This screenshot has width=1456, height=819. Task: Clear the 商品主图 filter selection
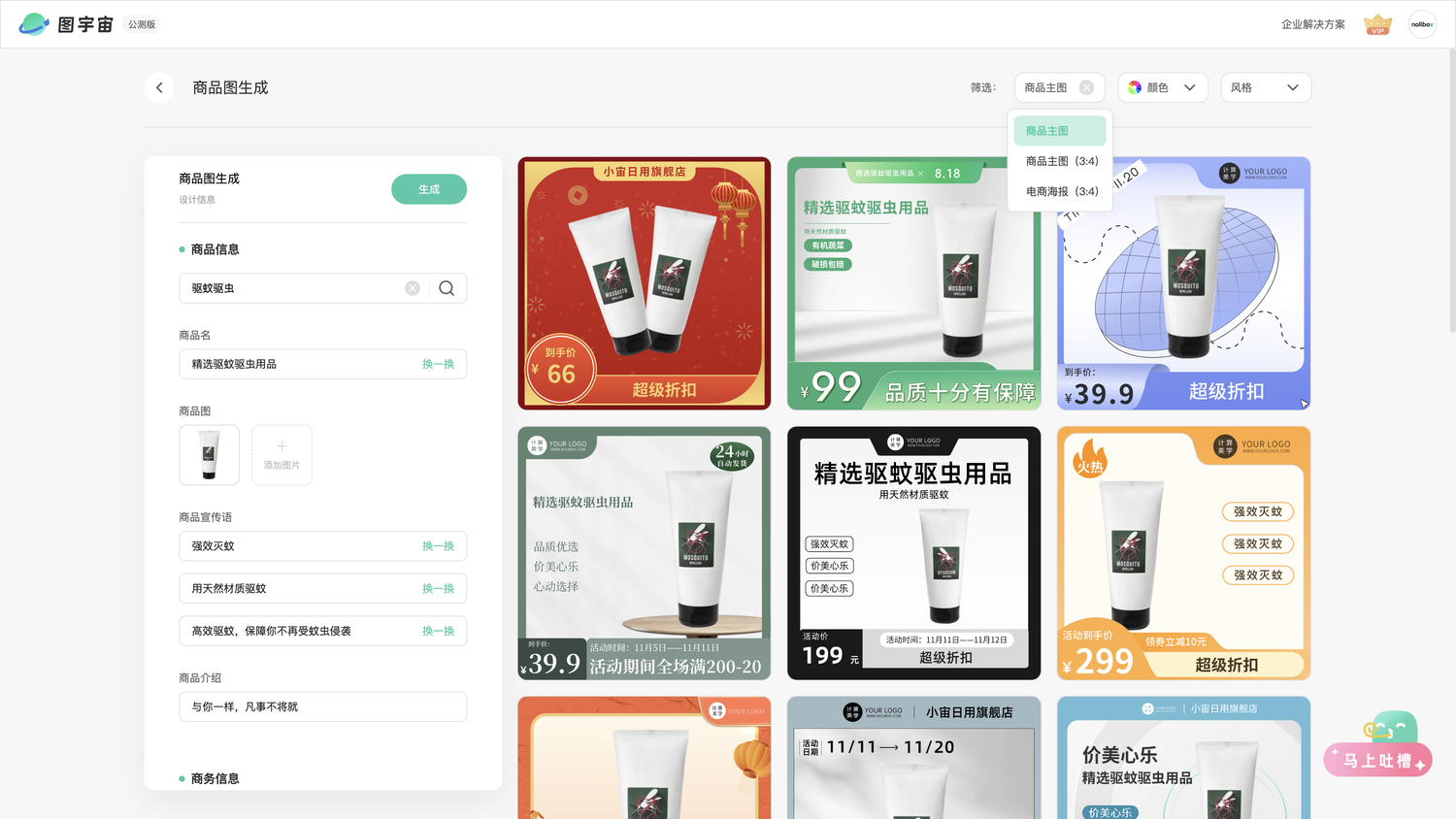click(1086, 87)
